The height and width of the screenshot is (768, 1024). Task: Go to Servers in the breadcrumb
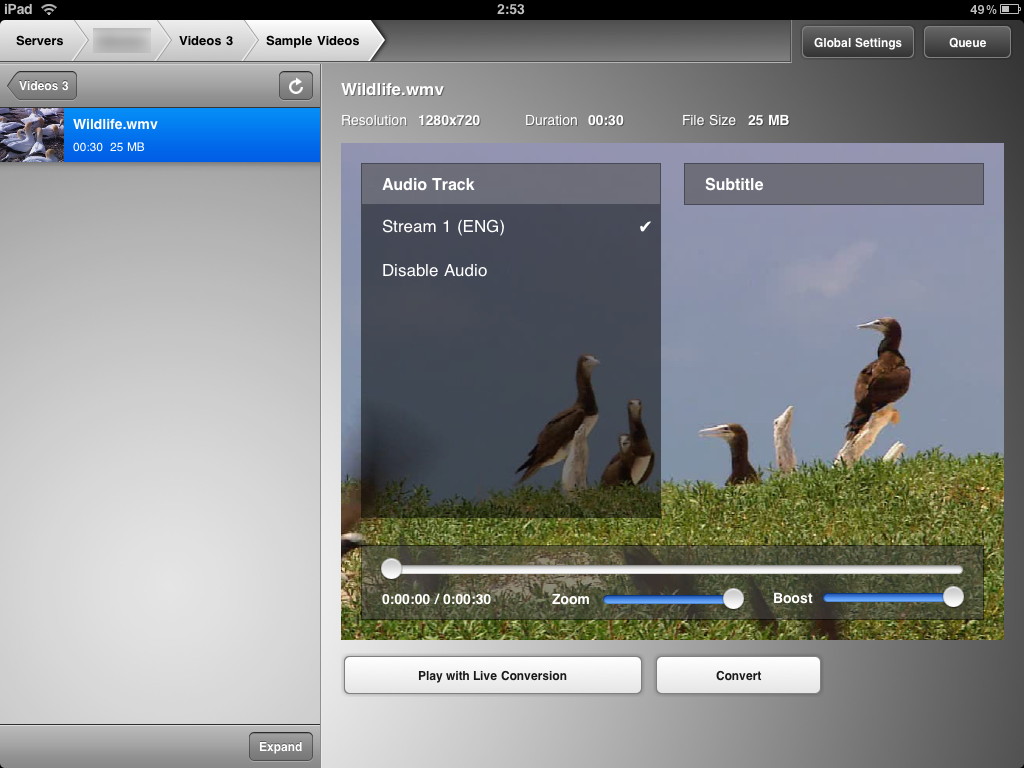click(39, 41)
